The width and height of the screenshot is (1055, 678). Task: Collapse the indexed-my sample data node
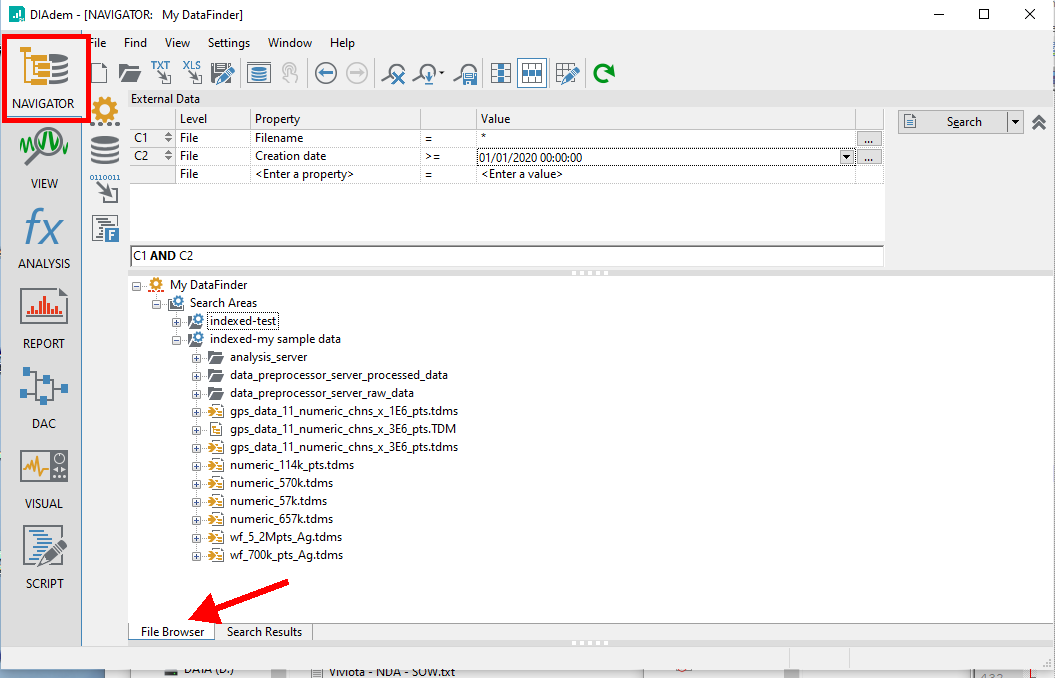177,339
